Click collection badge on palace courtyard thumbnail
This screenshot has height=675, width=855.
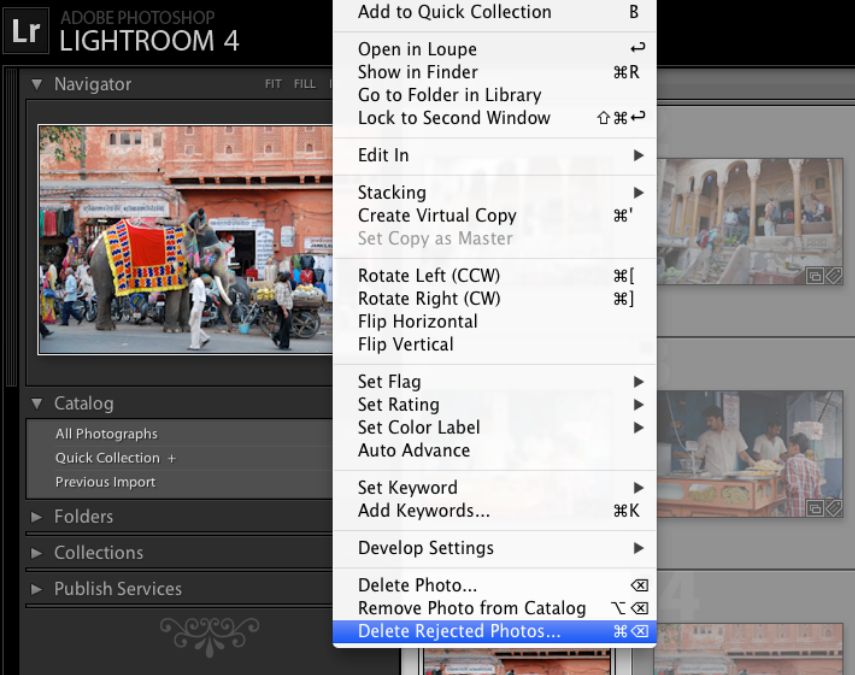815,276
